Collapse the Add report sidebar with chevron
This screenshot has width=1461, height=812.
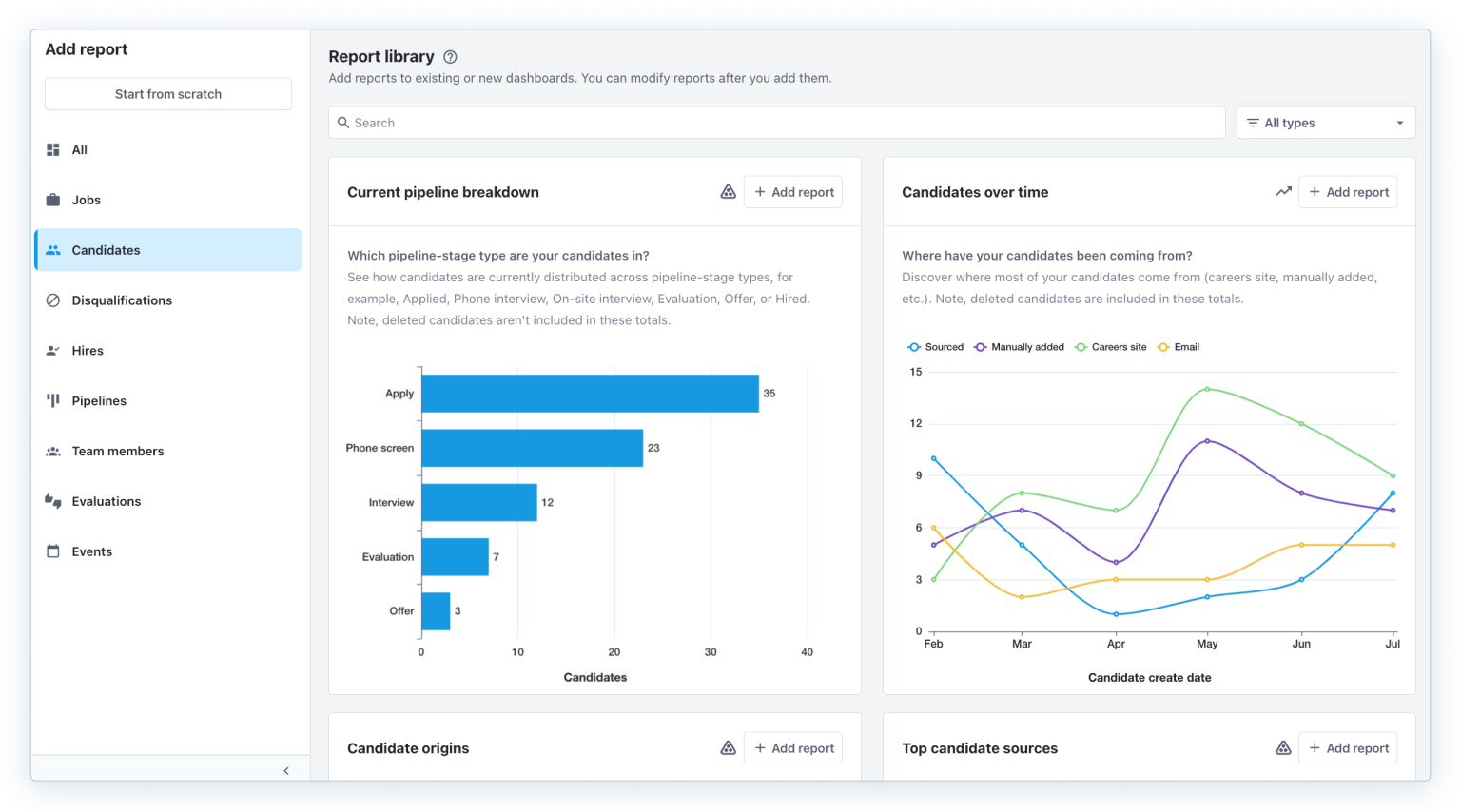(x=286, y=771)
